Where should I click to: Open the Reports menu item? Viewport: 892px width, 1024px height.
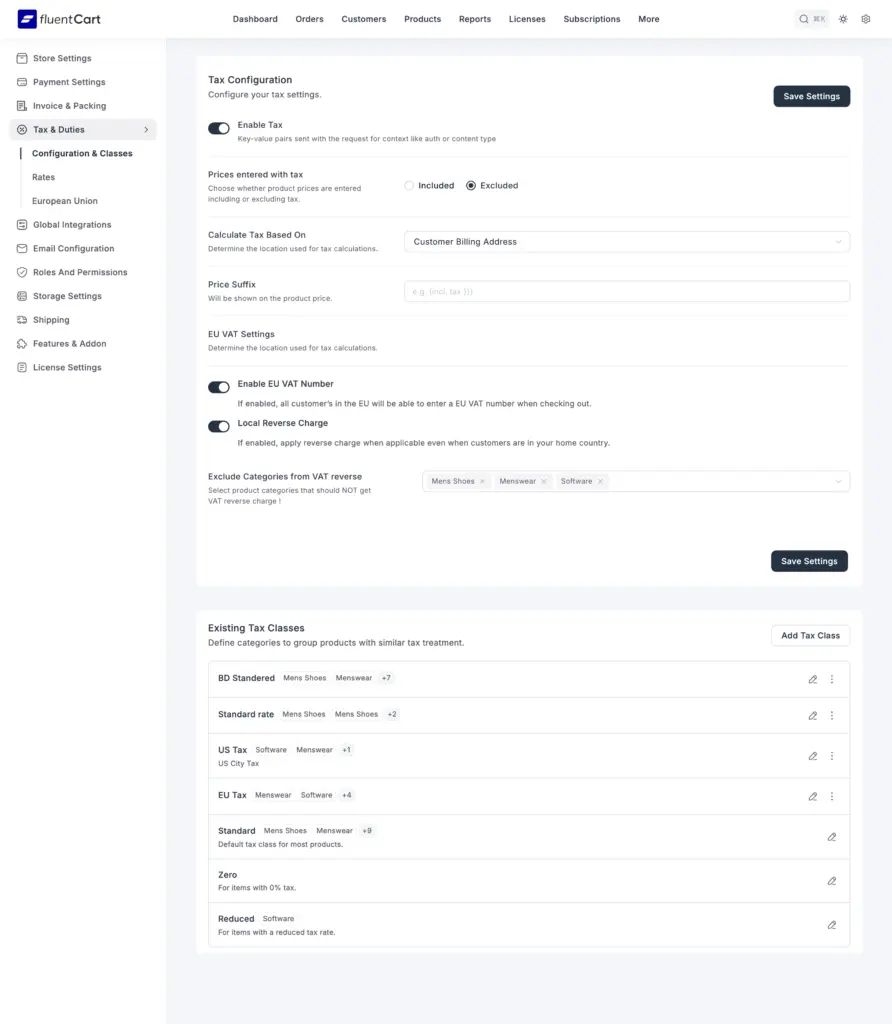tap(474, 19)
